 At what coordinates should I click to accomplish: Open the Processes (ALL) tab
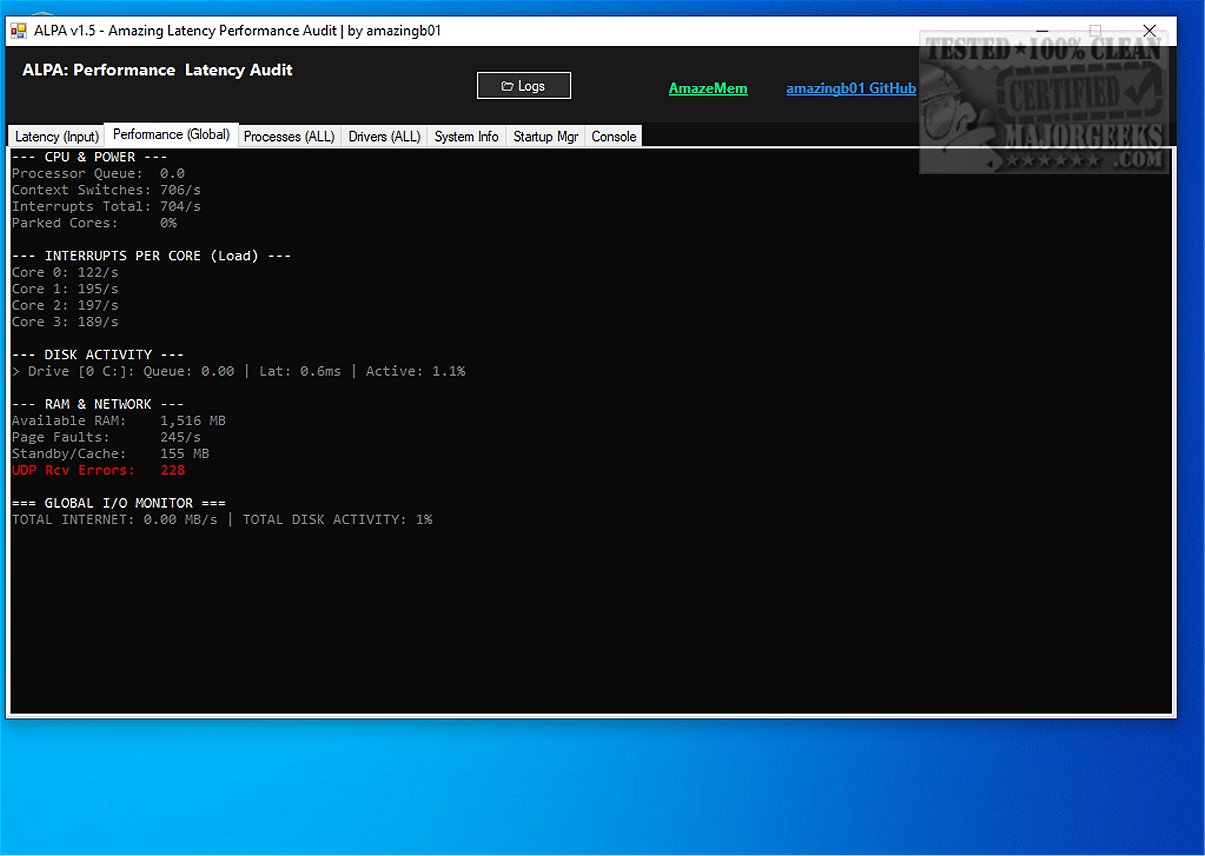[x=289, y=136]
